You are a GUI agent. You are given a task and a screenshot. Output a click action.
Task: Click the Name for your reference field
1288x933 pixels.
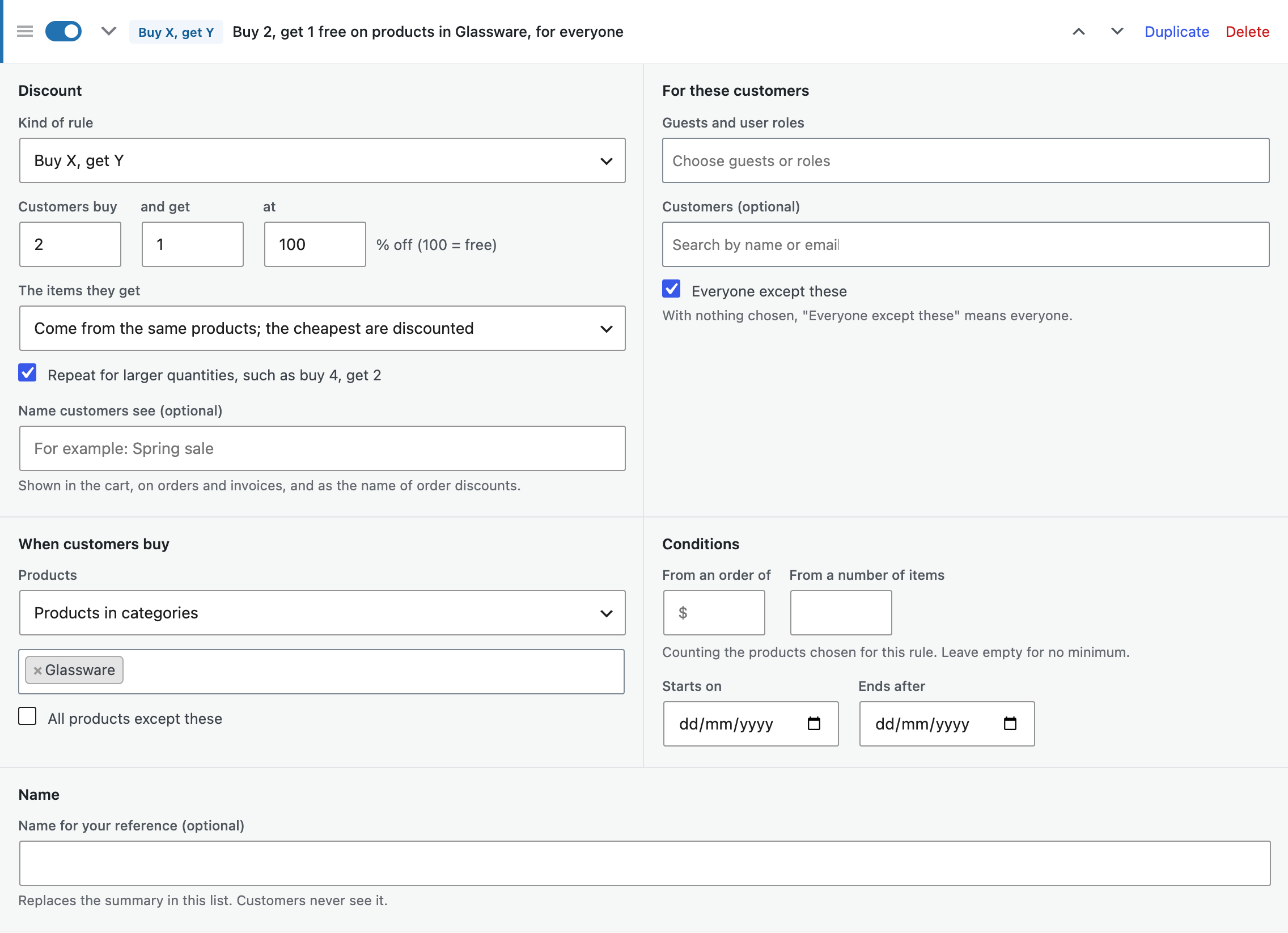[x=645, y=863]
